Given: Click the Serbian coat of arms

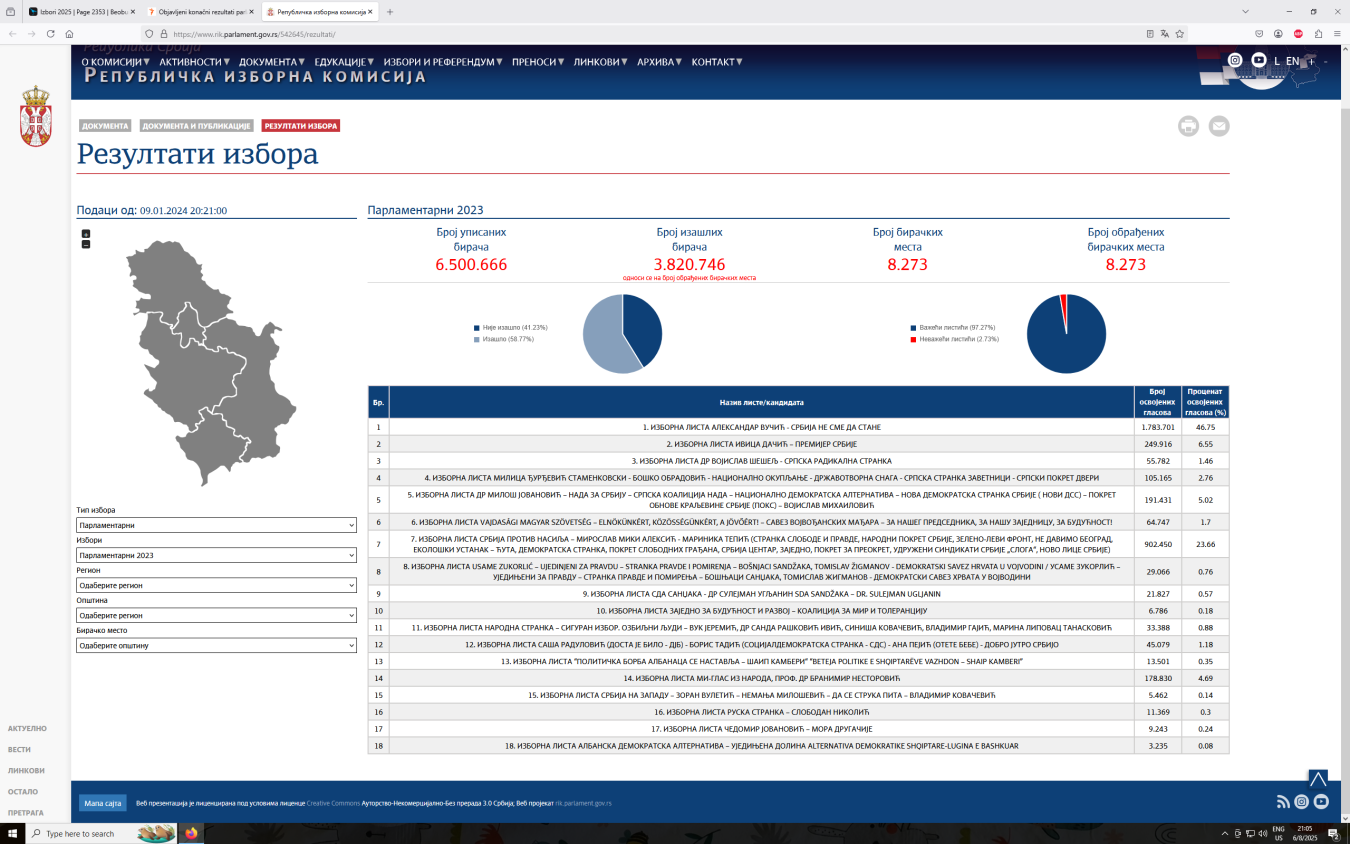Looking at the screenshot, I should coord(35,116).
